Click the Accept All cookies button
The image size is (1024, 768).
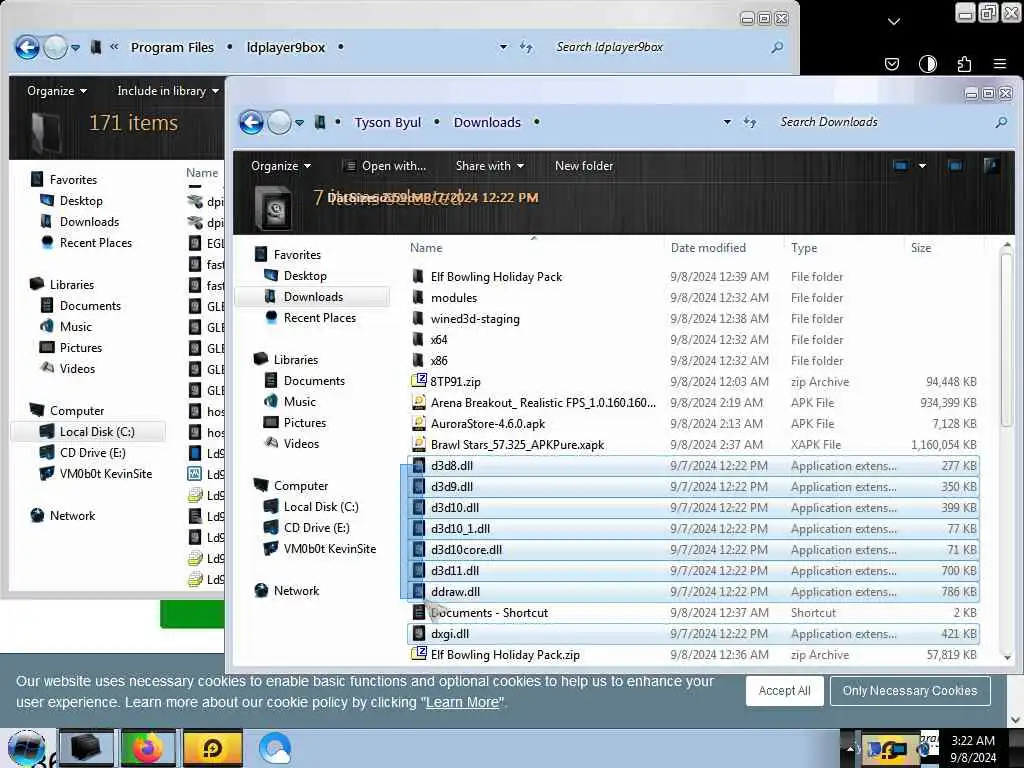coord(784,690)
